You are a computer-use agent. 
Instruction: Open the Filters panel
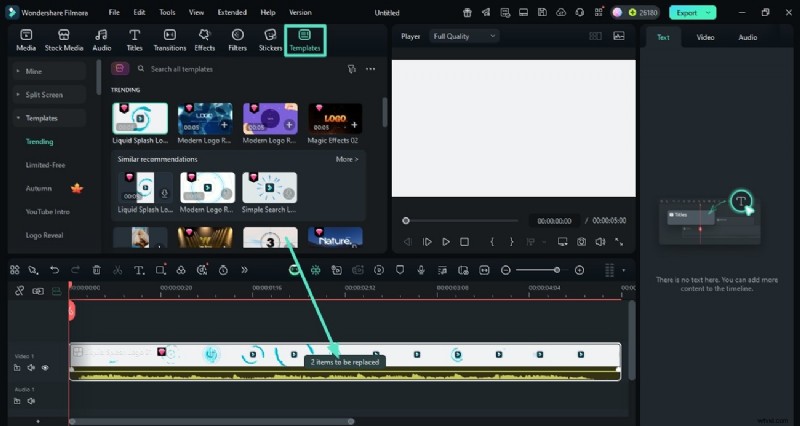tap(237, 40)
